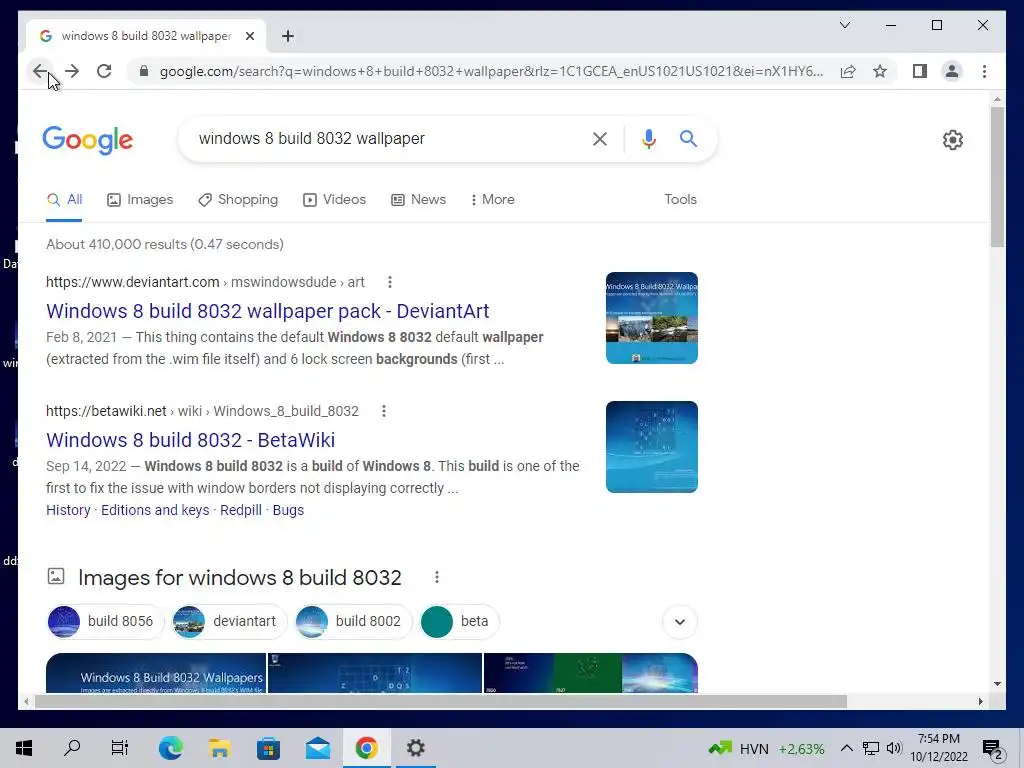Screen dimensions: 1024x768
Task: Open the History sitelink
Action: point(68,510)
